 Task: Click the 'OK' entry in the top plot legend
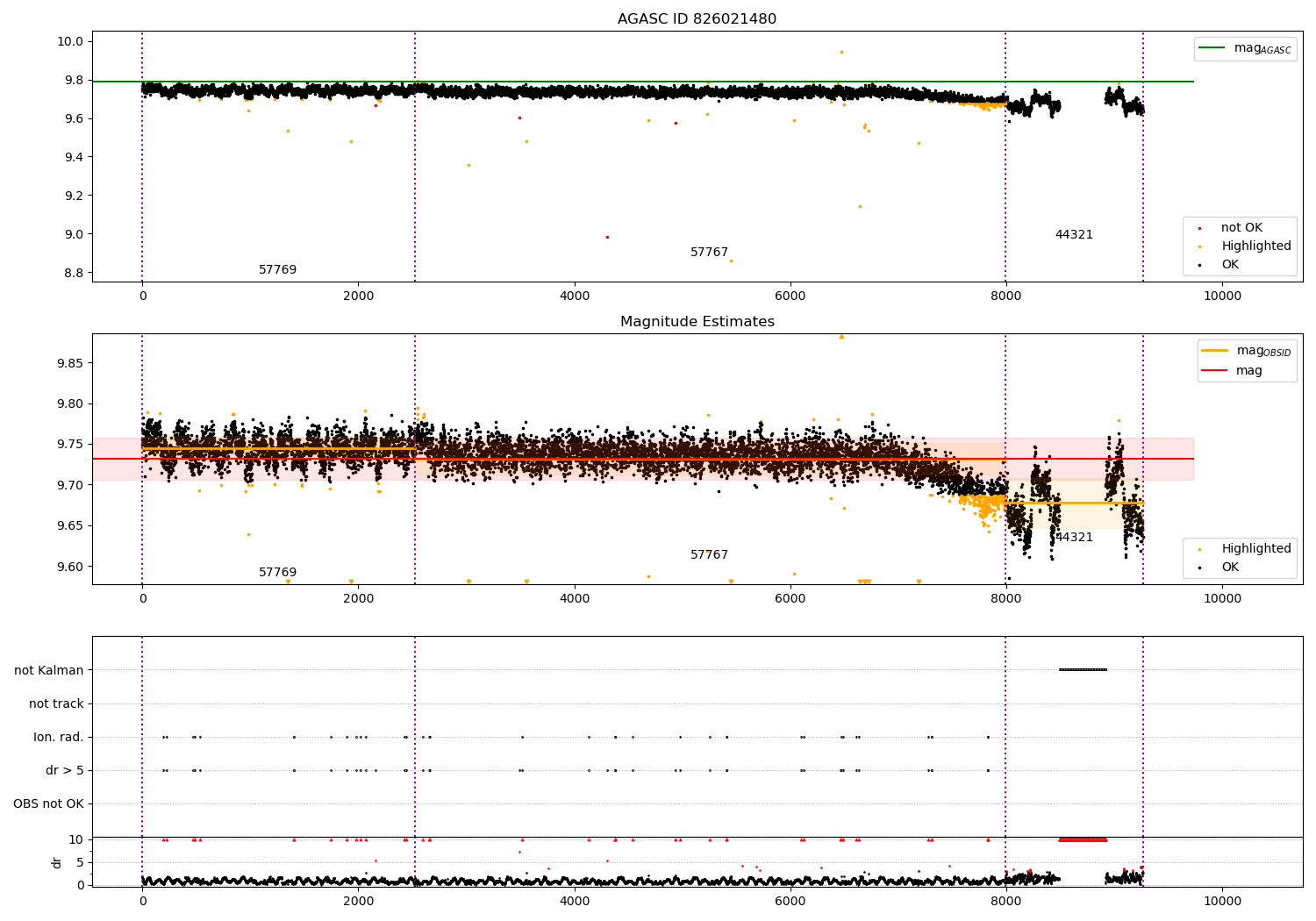tap(1230, 265)
